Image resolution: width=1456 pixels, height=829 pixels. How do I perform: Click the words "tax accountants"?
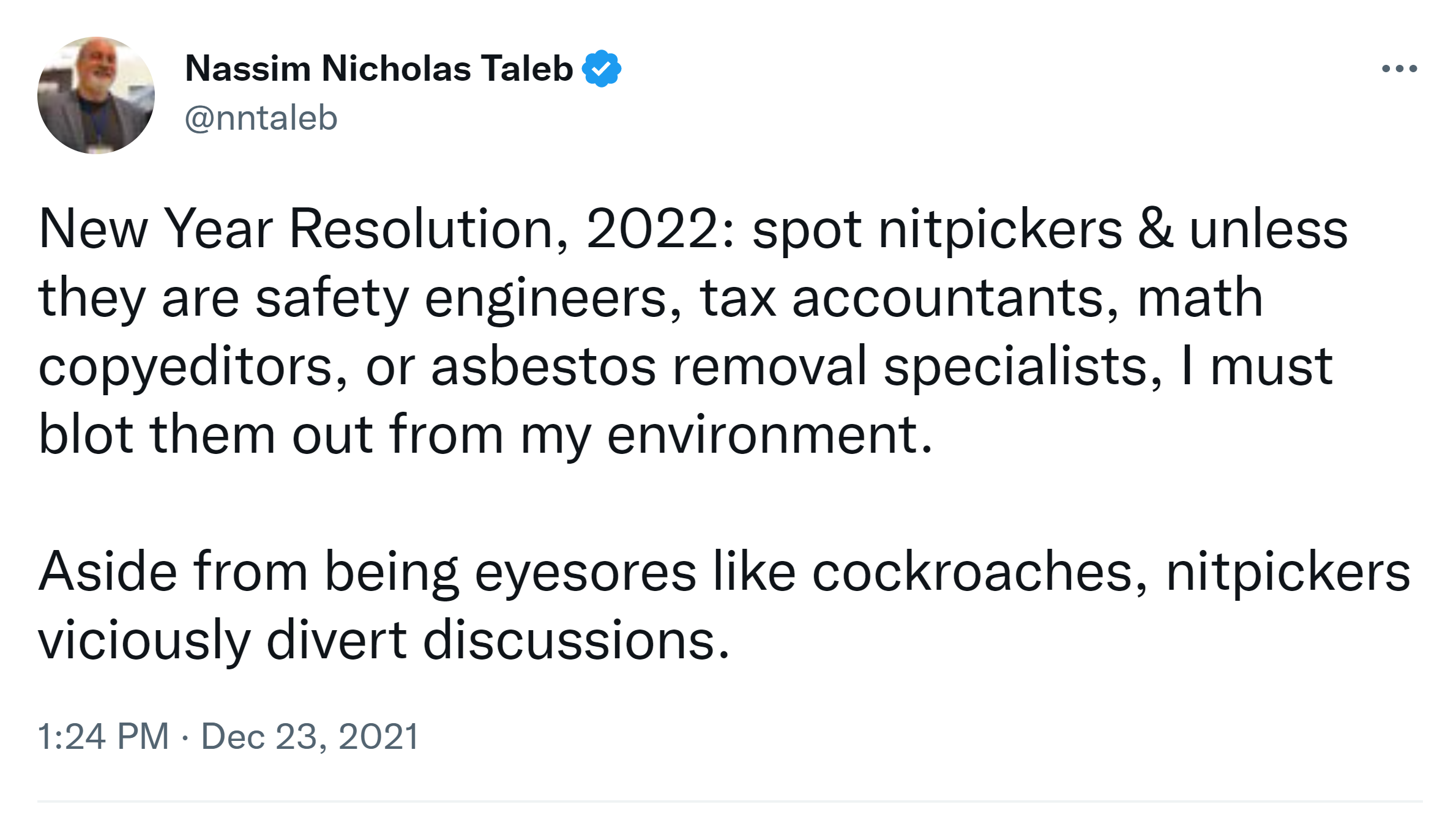click(908, 299)
